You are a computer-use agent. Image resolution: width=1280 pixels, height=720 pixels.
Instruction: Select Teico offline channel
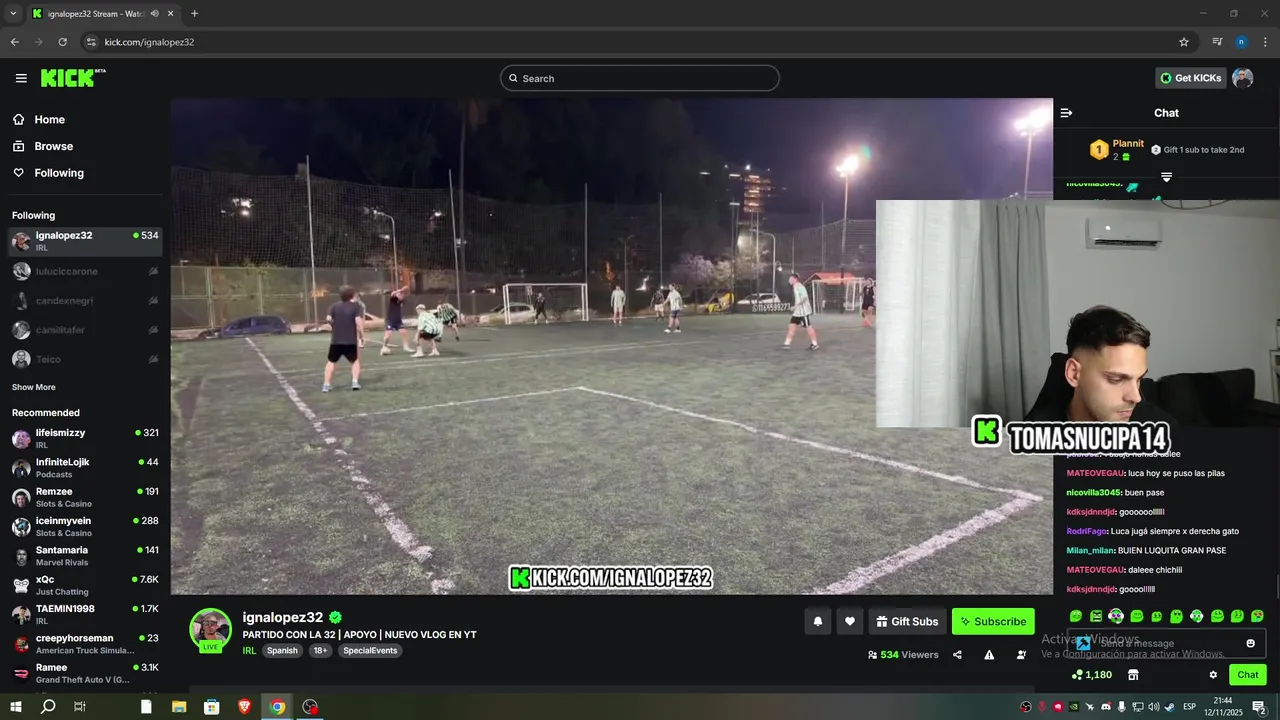point(85,359)
